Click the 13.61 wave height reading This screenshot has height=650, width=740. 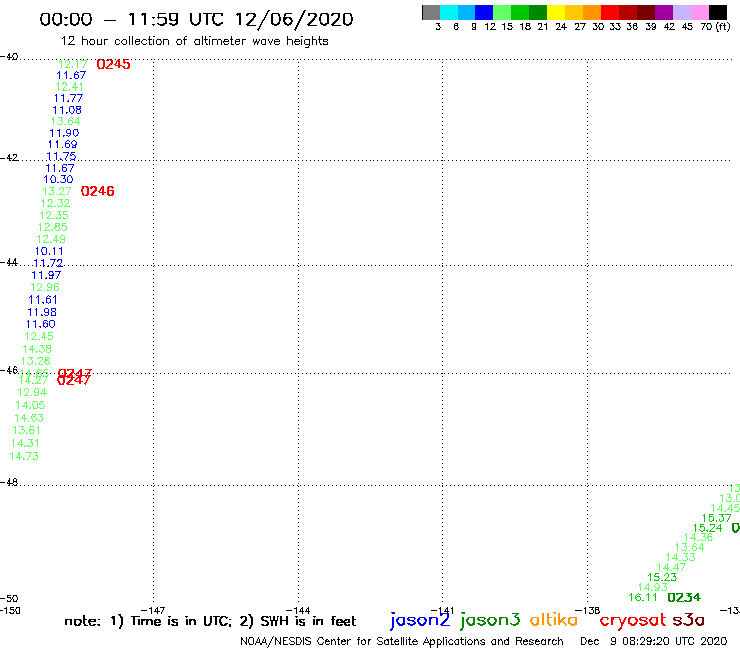coord(26,431)
